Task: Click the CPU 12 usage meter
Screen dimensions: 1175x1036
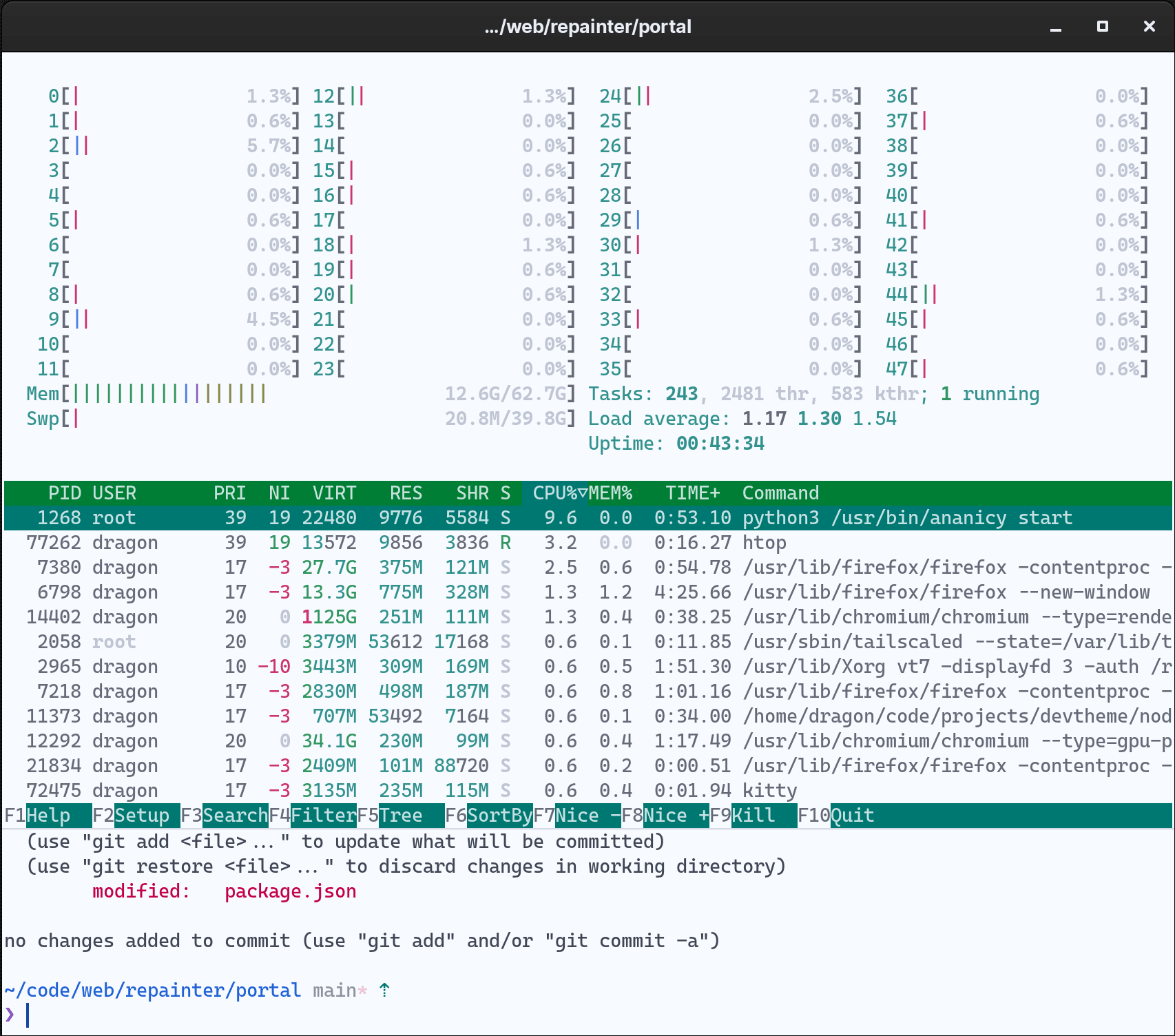Action: [444, 96]
